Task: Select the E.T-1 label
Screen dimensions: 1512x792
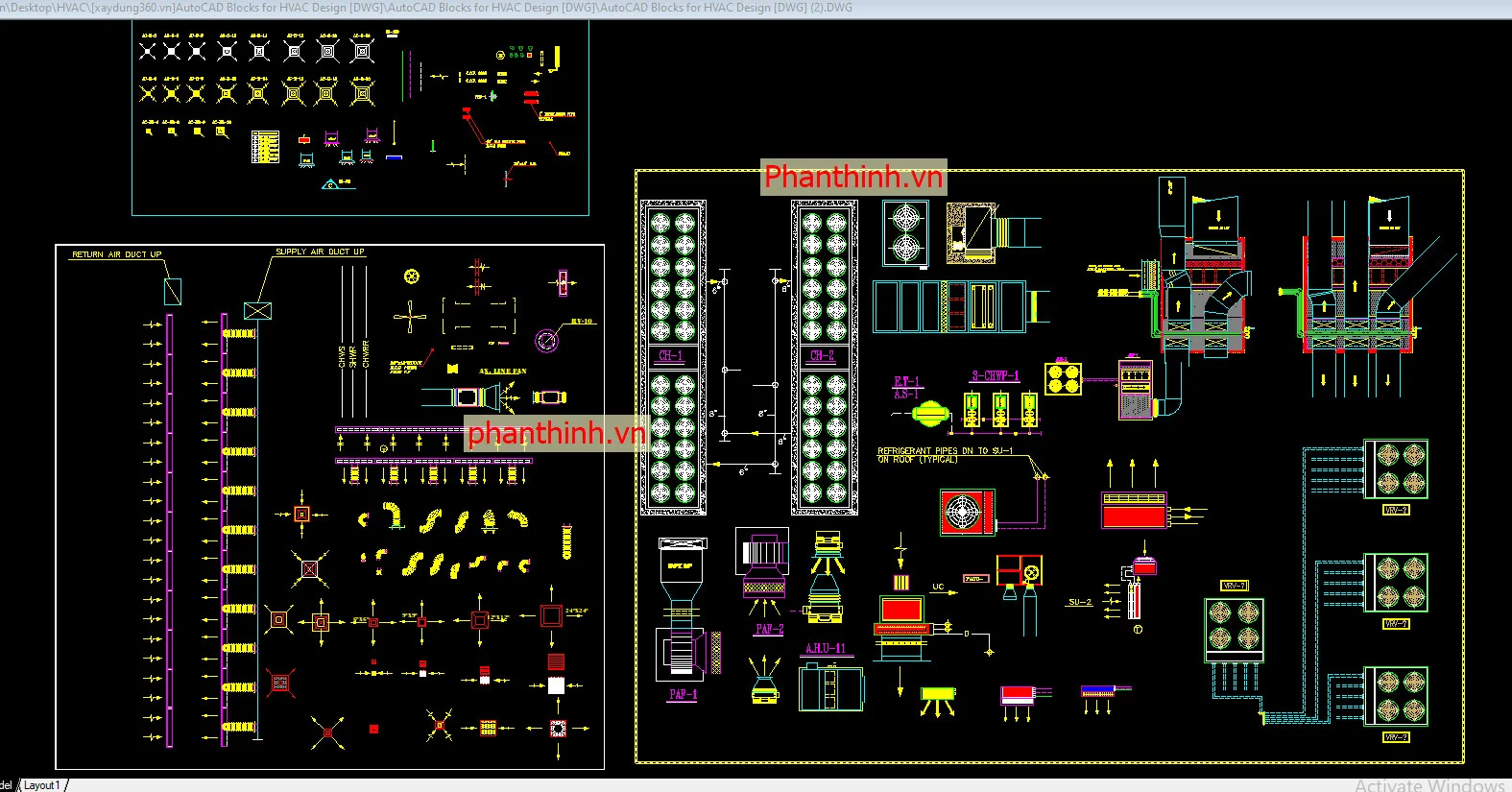Action: point(906,382)
